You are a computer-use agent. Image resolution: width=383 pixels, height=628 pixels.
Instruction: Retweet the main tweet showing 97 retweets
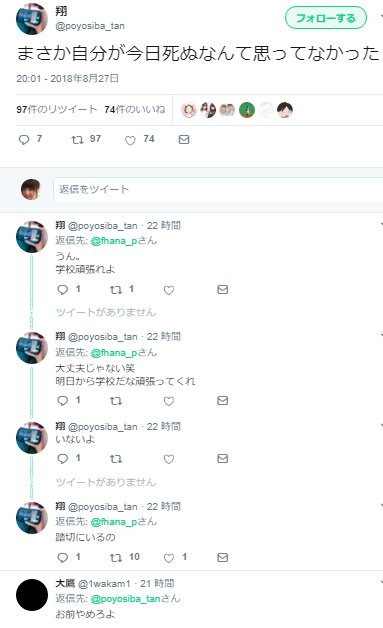coord(77,139)
